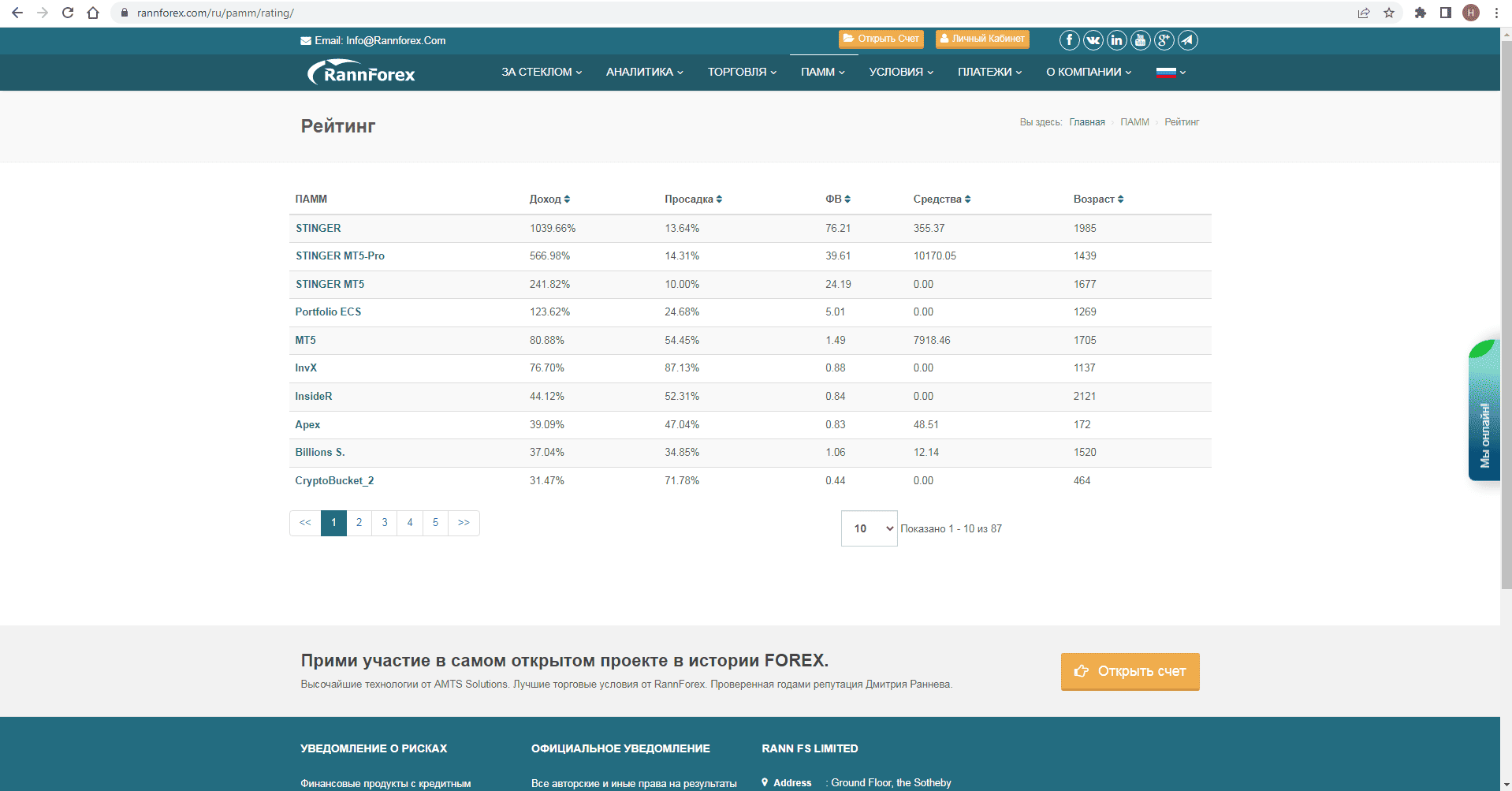Go to pagination page 2

[359, 523]
